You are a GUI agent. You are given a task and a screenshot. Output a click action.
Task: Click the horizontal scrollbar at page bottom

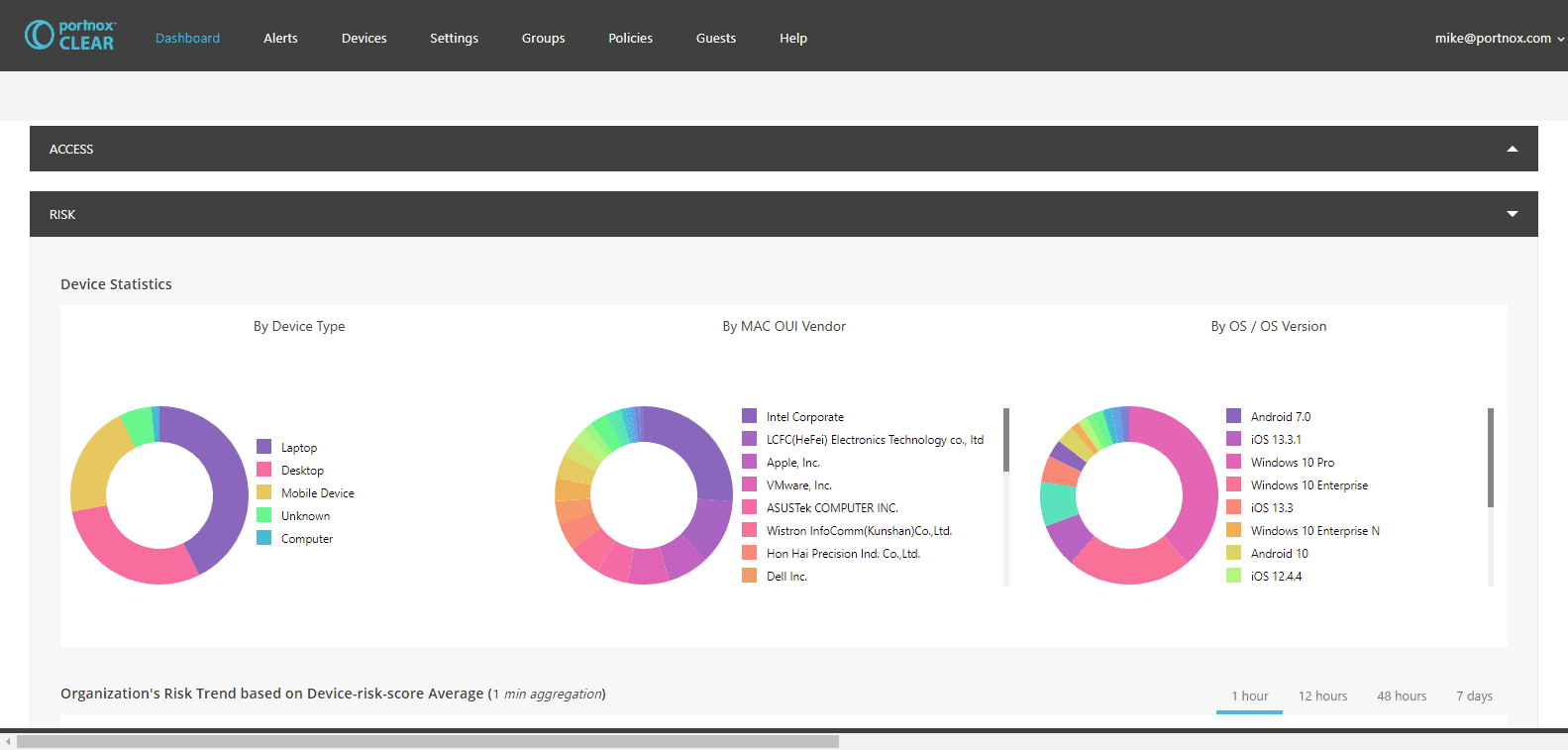pyautogui.click(x=427, y=741)
